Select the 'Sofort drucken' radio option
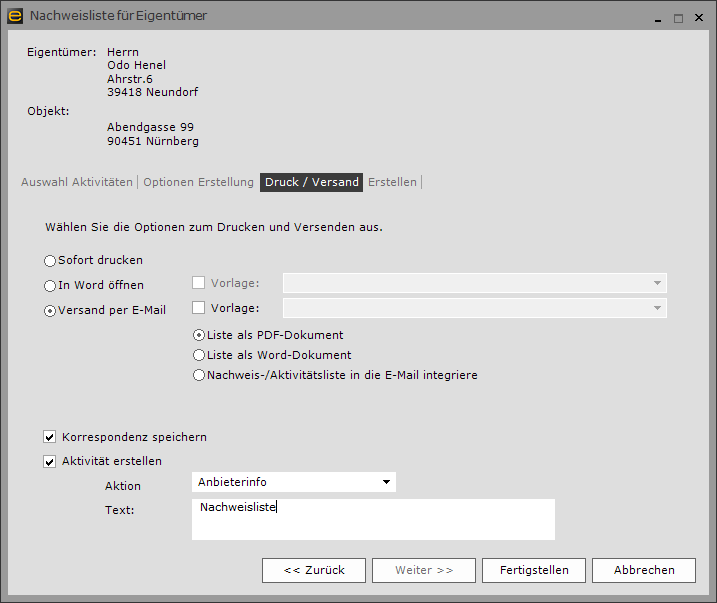This screenshot has height=603, width=717. (50, 260)
